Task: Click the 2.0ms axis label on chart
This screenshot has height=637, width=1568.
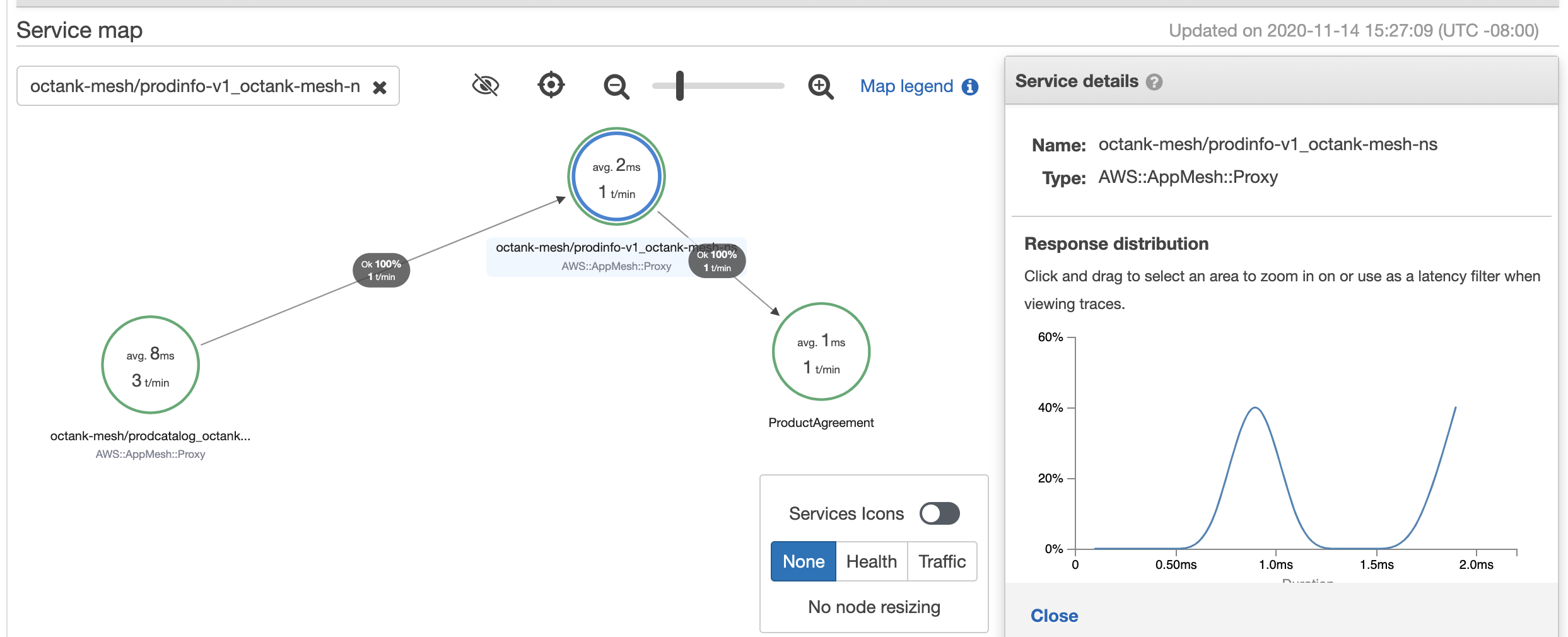Action: click(1476, 564)
